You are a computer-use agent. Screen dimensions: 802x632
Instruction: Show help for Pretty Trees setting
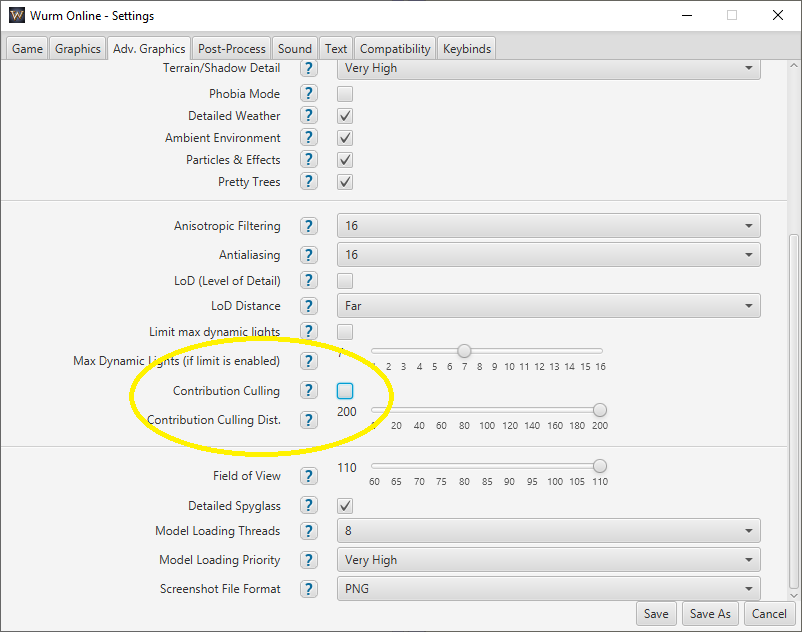point(309,182)
